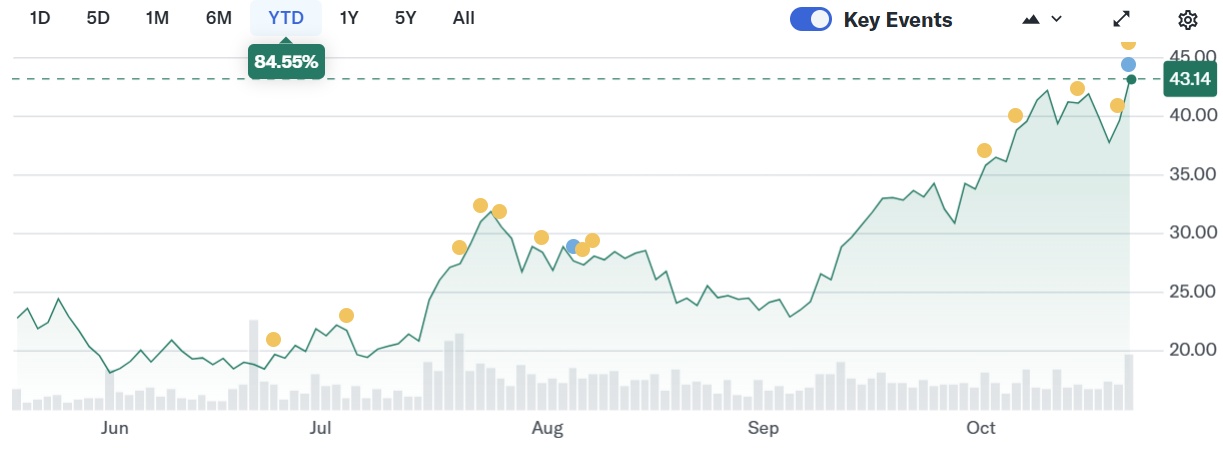Click the yellow event marker in early July
The width and height of the screenshot is (1223, 460).
346,316
